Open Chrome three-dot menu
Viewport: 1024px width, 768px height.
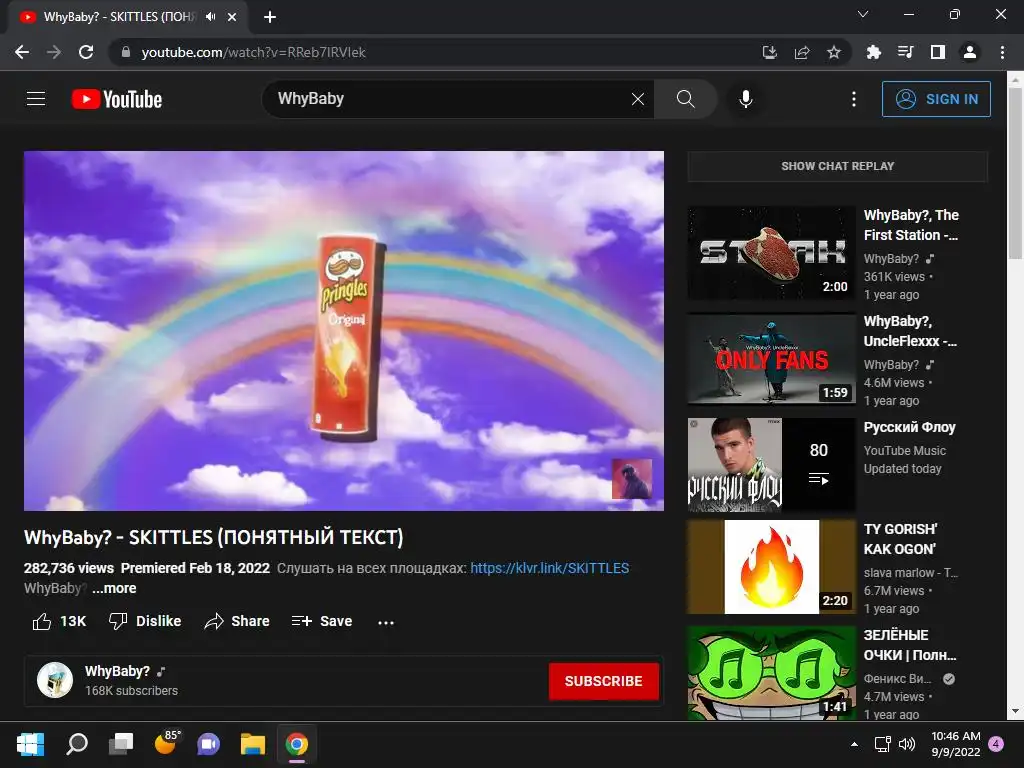(x=1002, y=52)
